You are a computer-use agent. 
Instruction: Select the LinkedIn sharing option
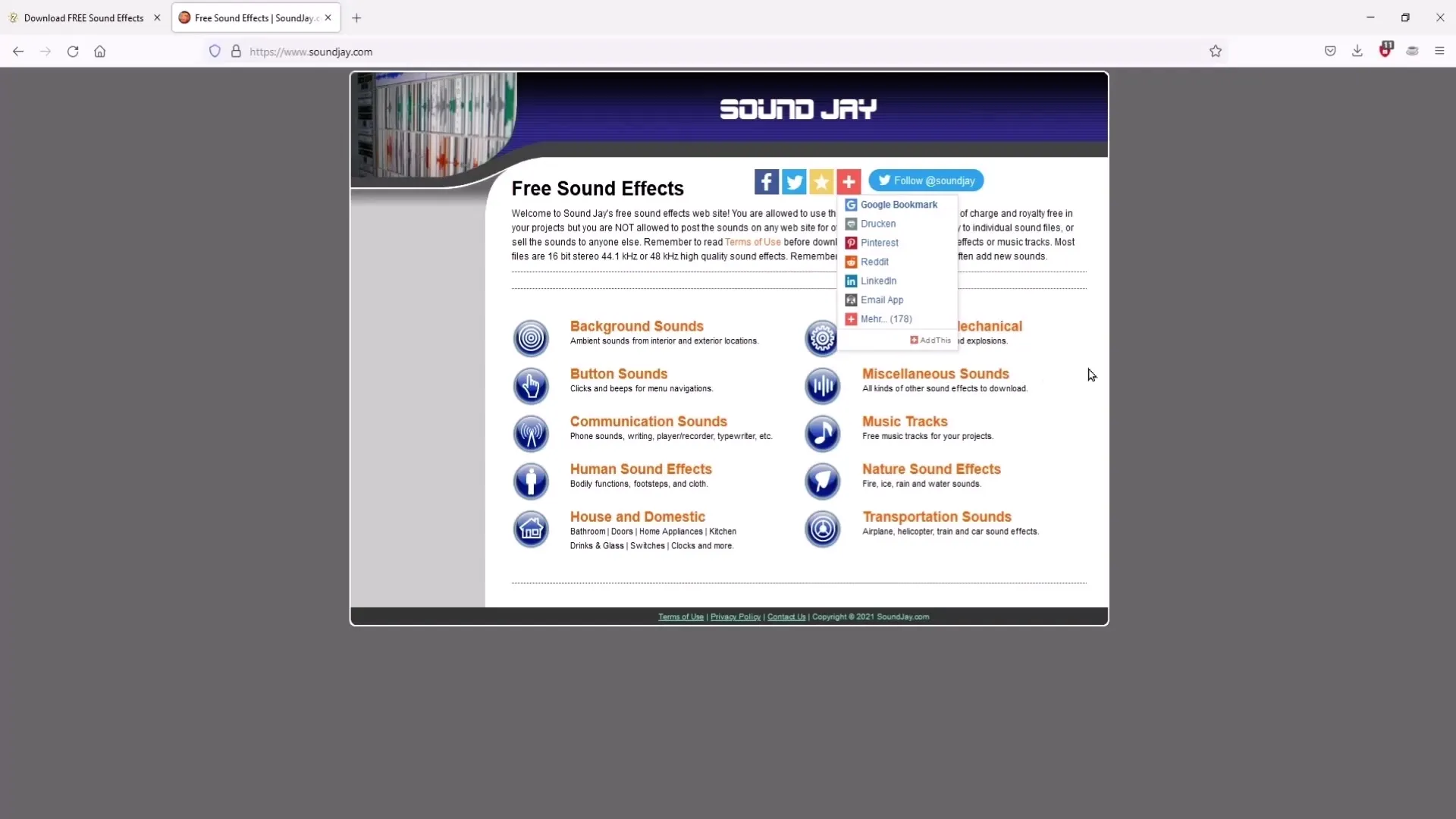click(x=879, y=281)
